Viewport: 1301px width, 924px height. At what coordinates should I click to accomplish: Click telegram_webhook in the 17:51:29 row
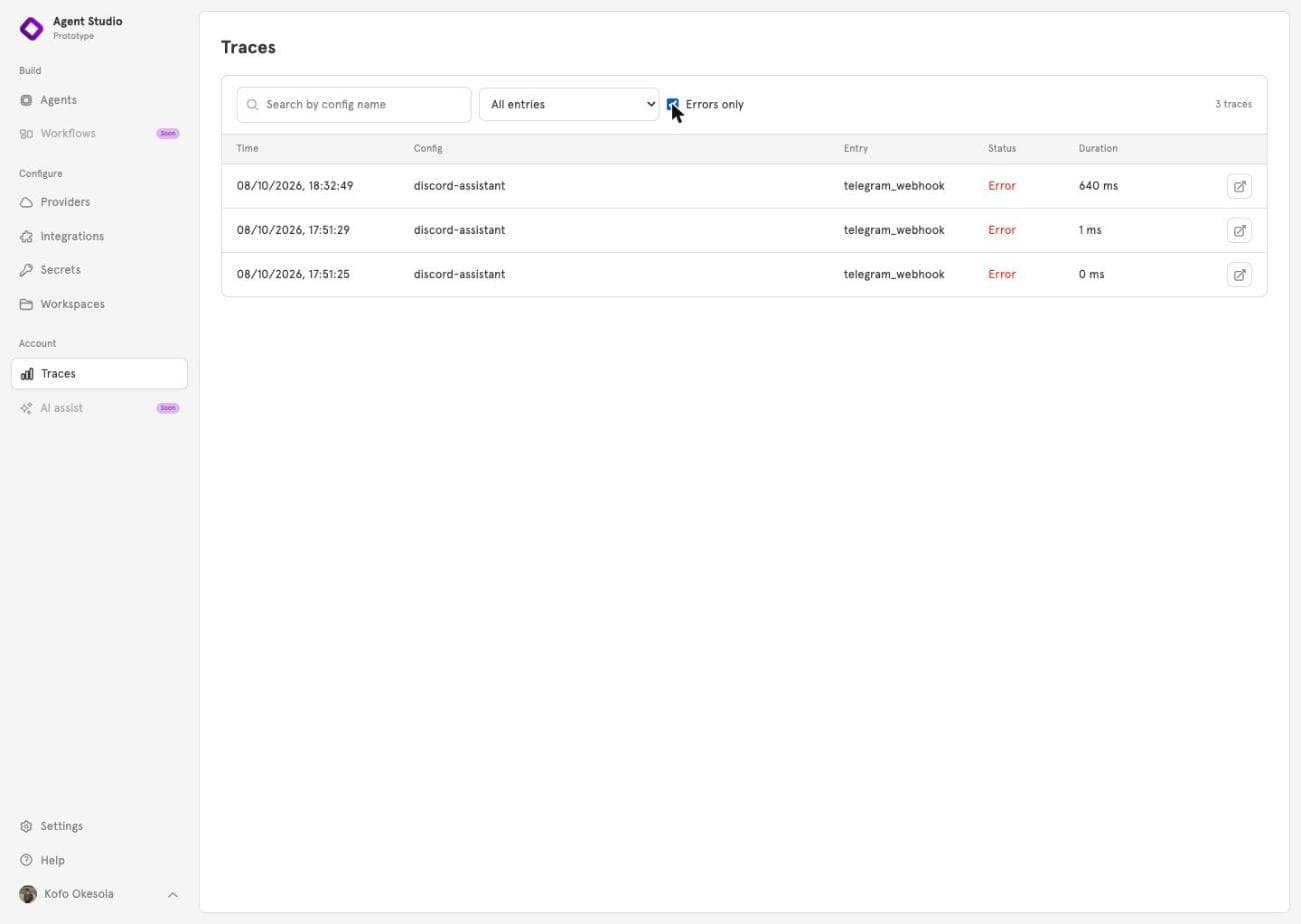894,230
